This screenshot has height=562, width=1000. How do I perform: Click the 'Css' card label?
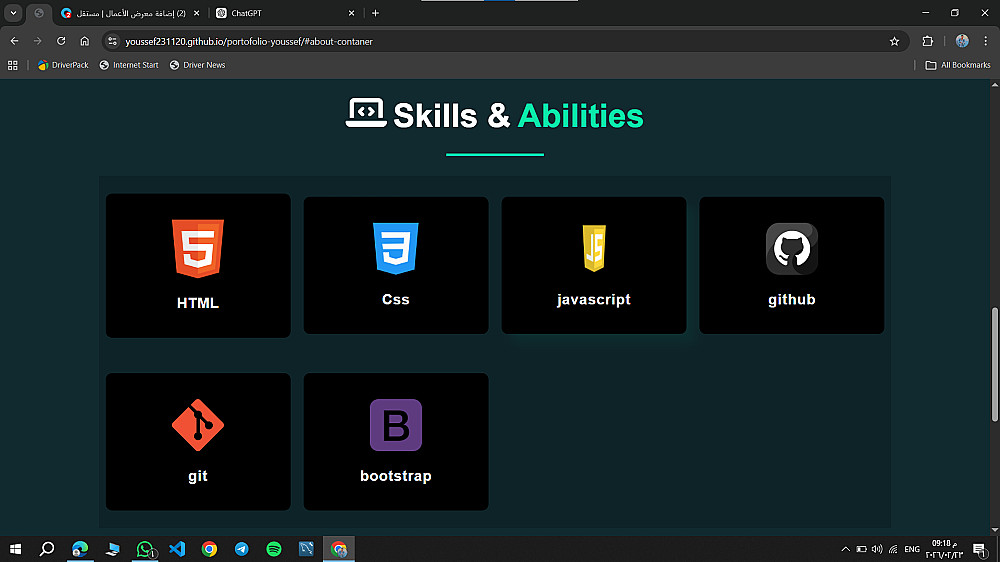pos(395,299)
